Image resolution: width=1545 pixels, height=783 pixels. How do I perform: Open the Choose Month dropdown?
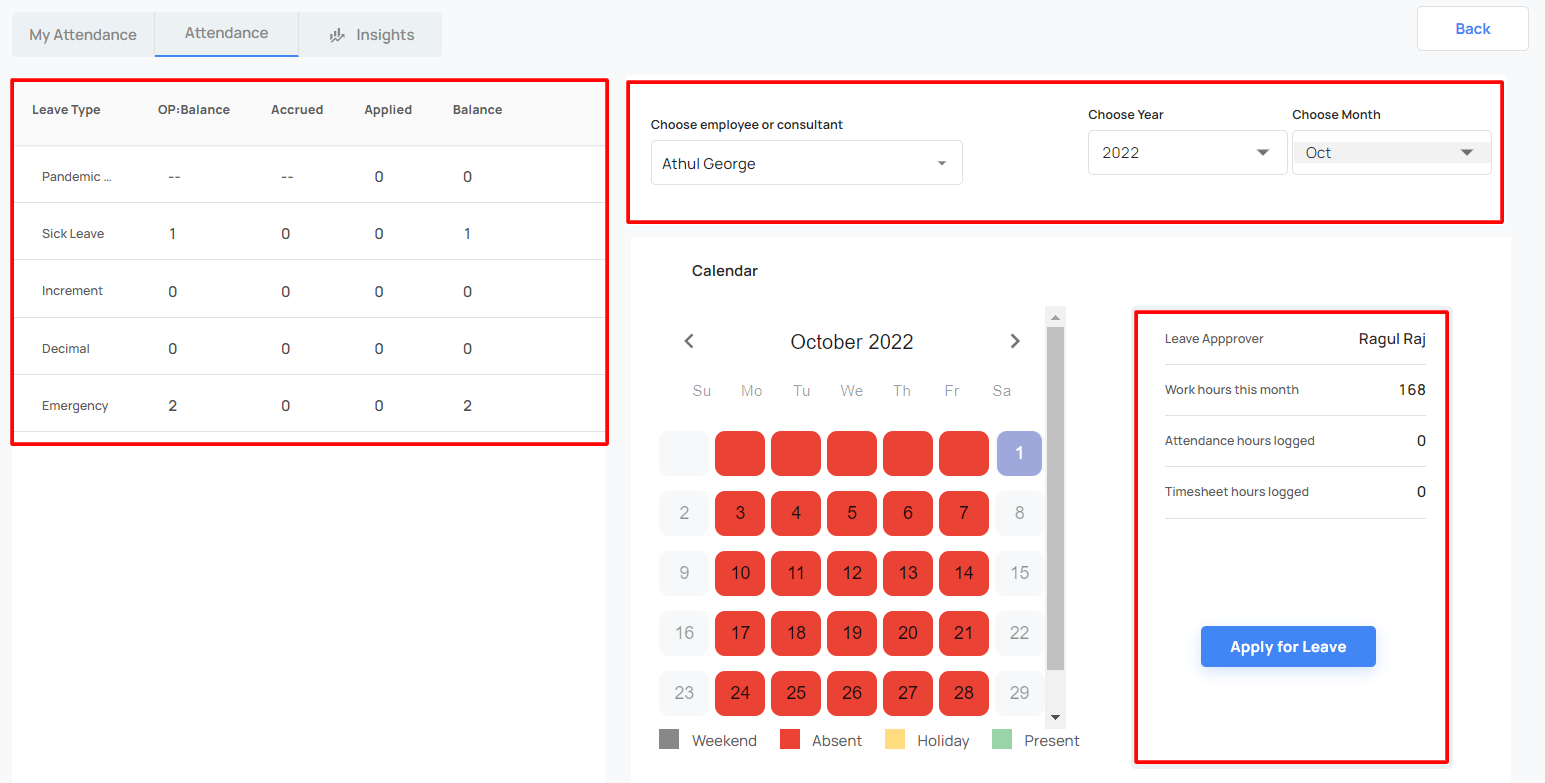pyautogui.click(x=1391, y=152)
